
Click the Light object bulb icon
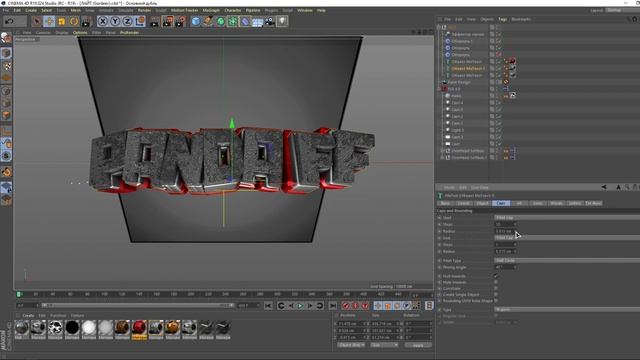coord(282,21)
